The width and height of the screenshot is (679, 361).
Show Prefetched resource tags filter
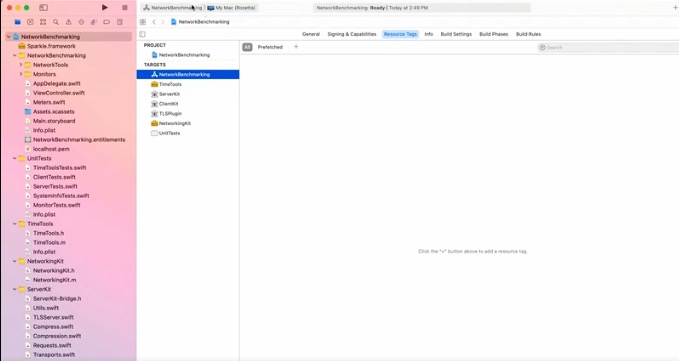pyautogui.click(x=270, y=47)
